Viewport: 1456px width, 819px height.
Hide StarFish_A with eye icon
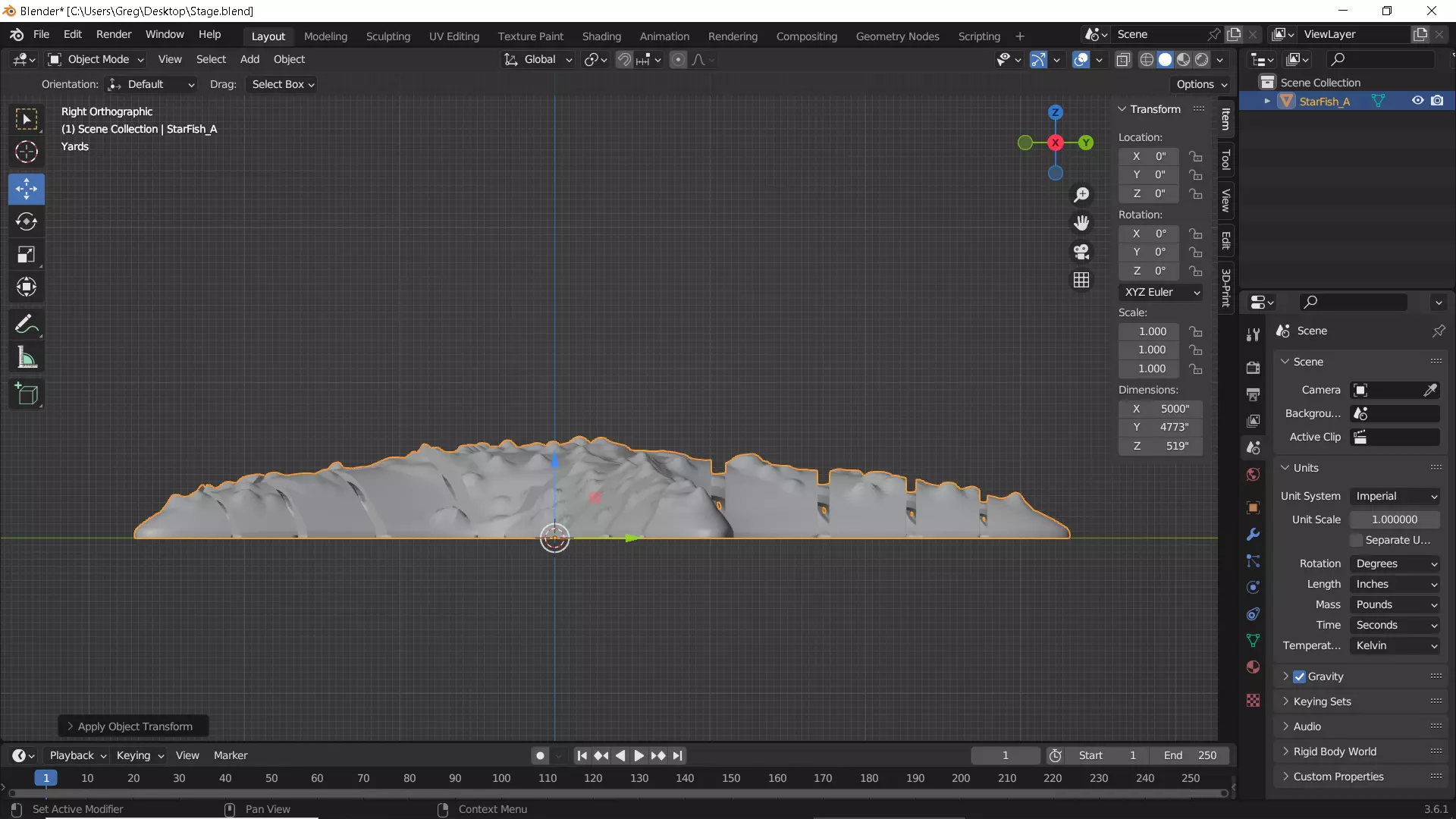coord(1417,101)
